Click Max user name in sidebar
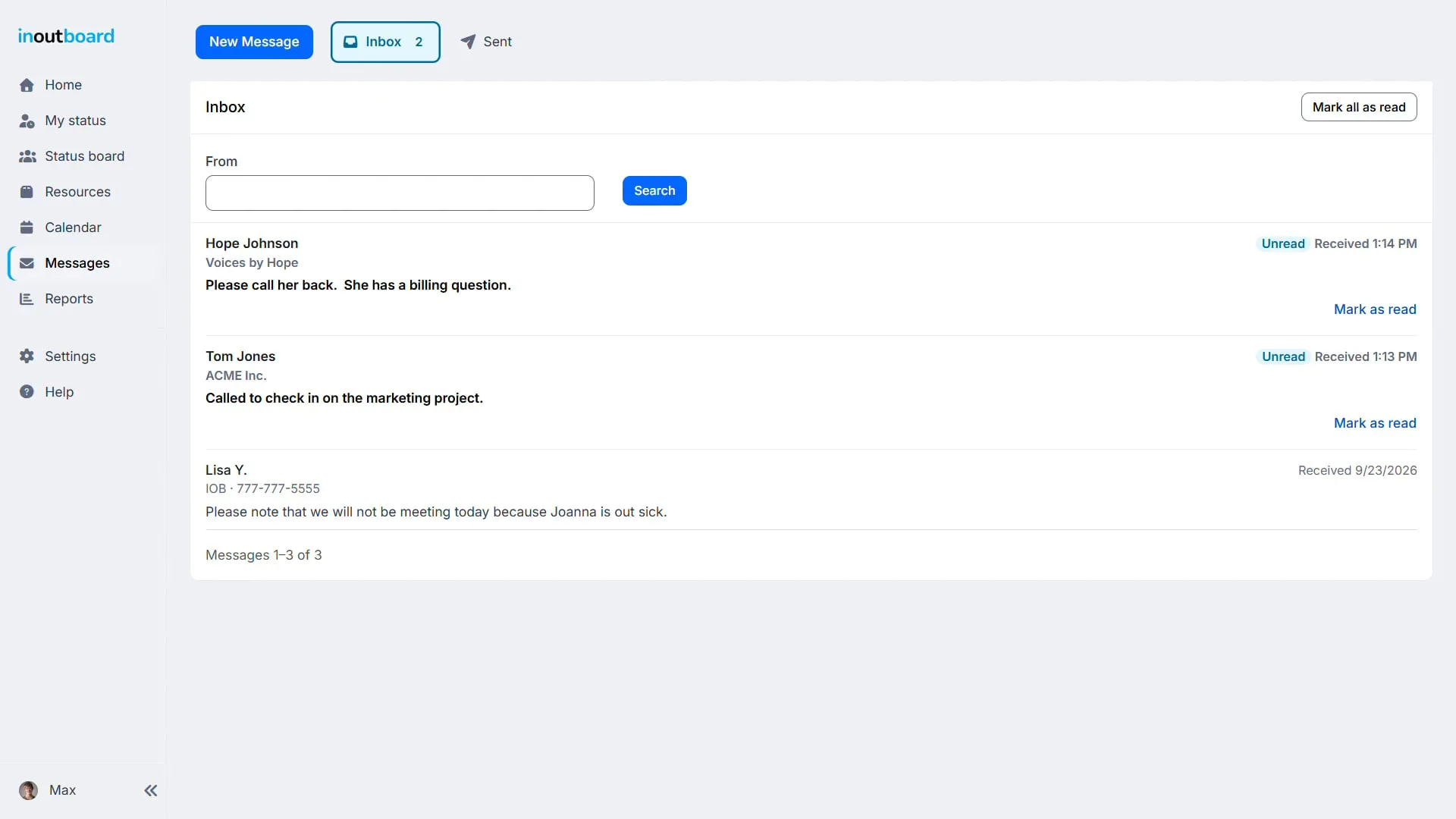The image size is (1456, 819). 62,790
